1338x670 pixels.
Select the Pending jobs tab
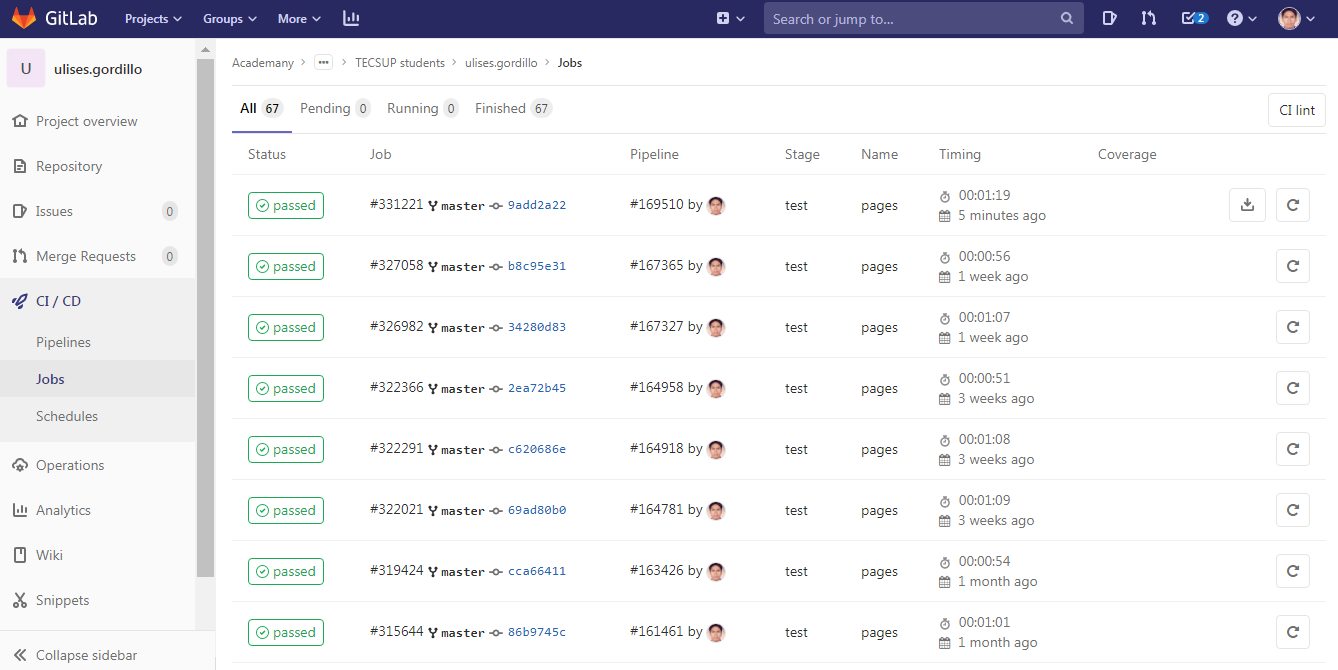point(334,108)
